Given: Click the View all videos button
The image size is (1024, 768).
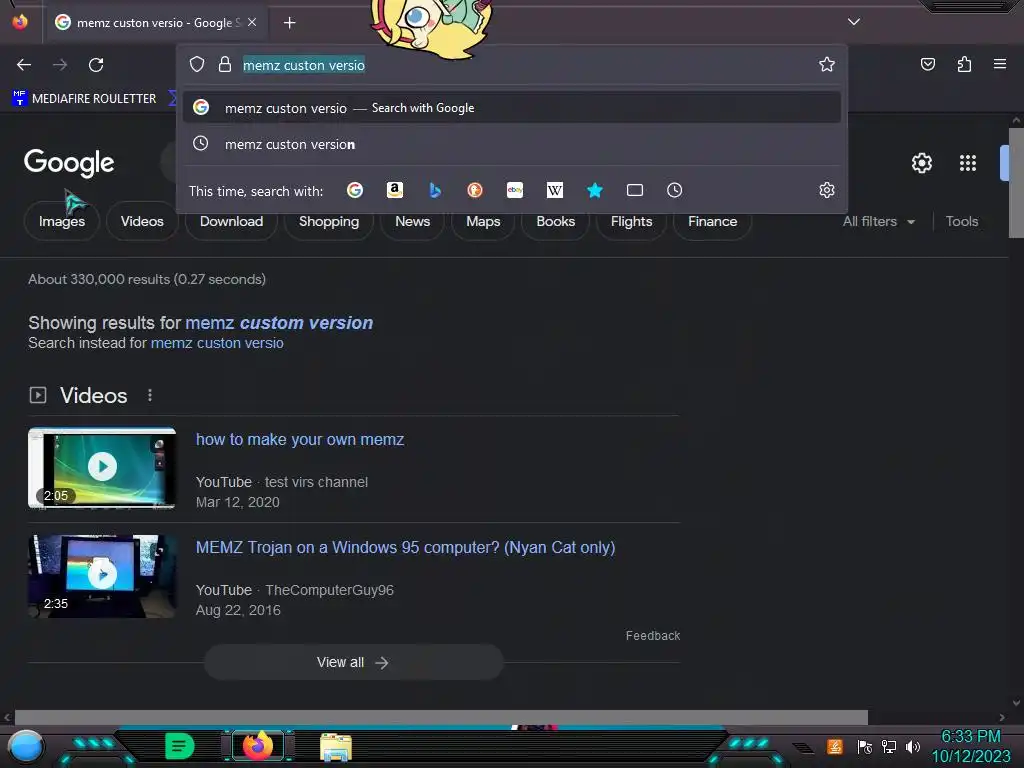Looking at the screenshot, I should click(353, 662).
